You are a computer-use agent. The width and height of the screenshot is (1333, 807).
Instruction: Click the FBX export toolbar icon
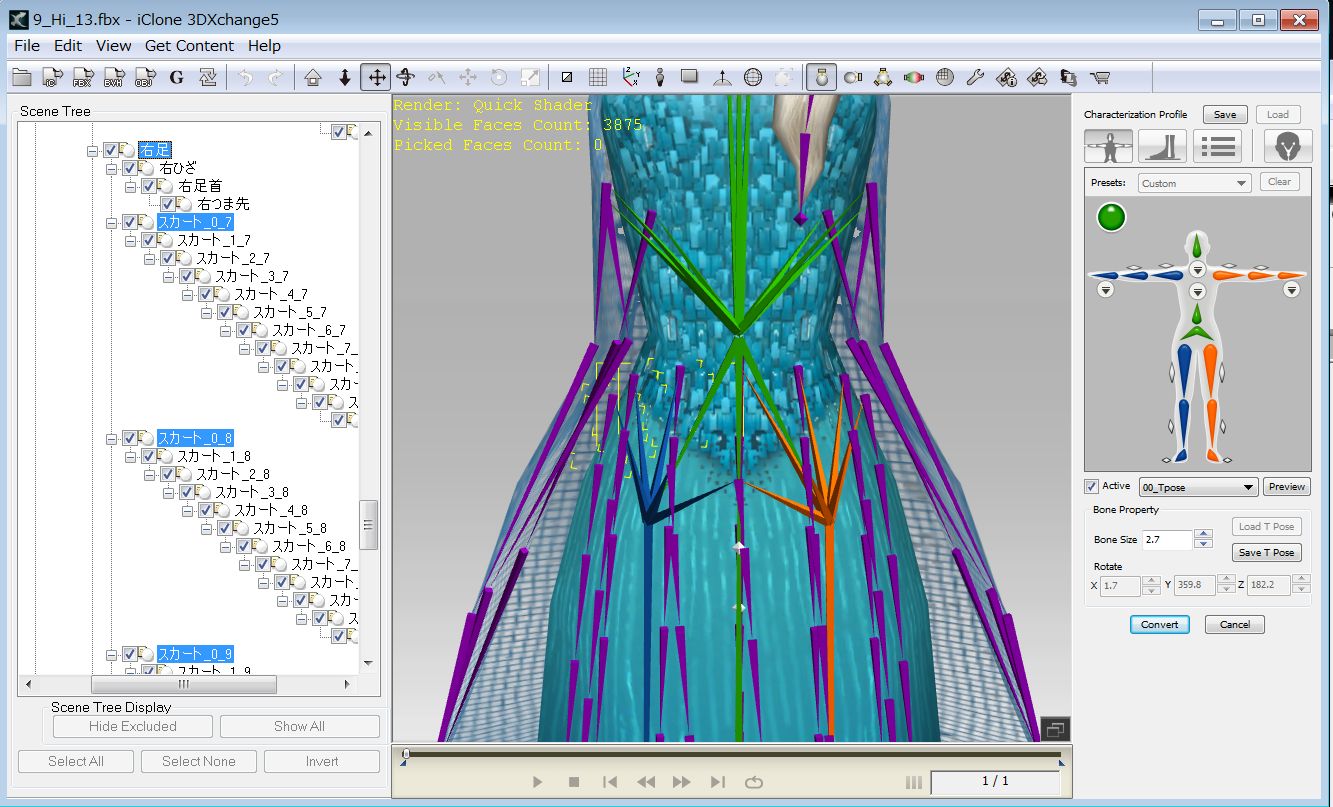[x=84, y=77]
